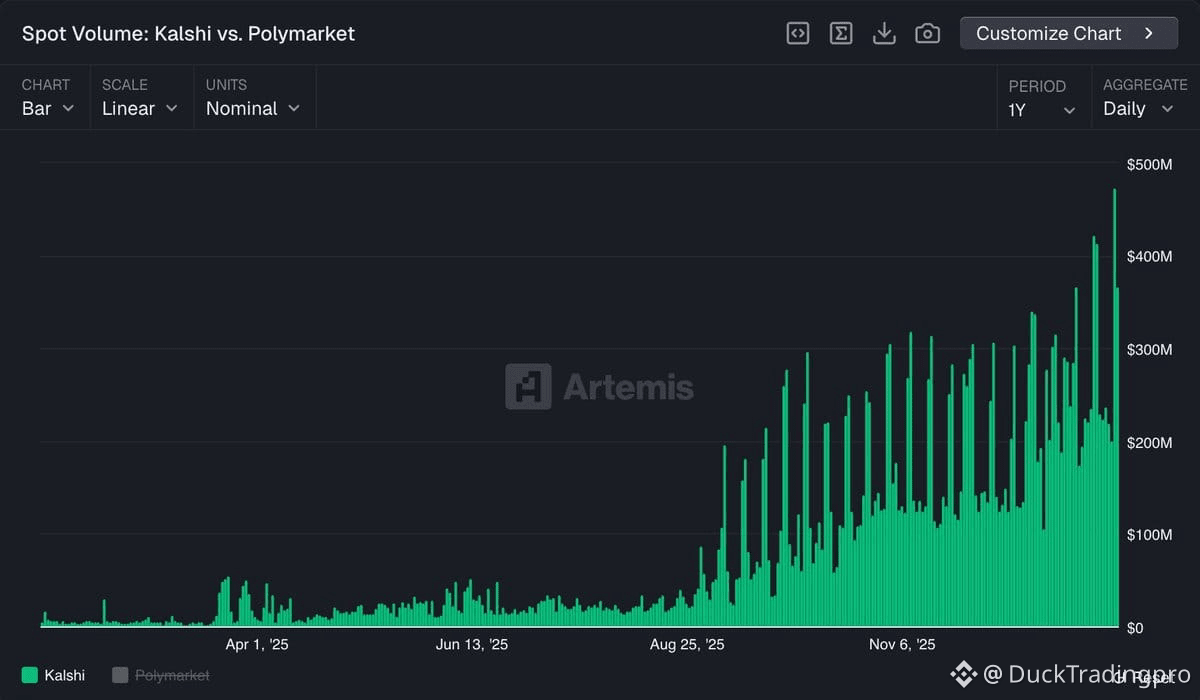Image resolution: width=1200 pixels, height=700 pixels.
Task: Take a chart screenshot with camera icon
Action: tap(928, 33)
